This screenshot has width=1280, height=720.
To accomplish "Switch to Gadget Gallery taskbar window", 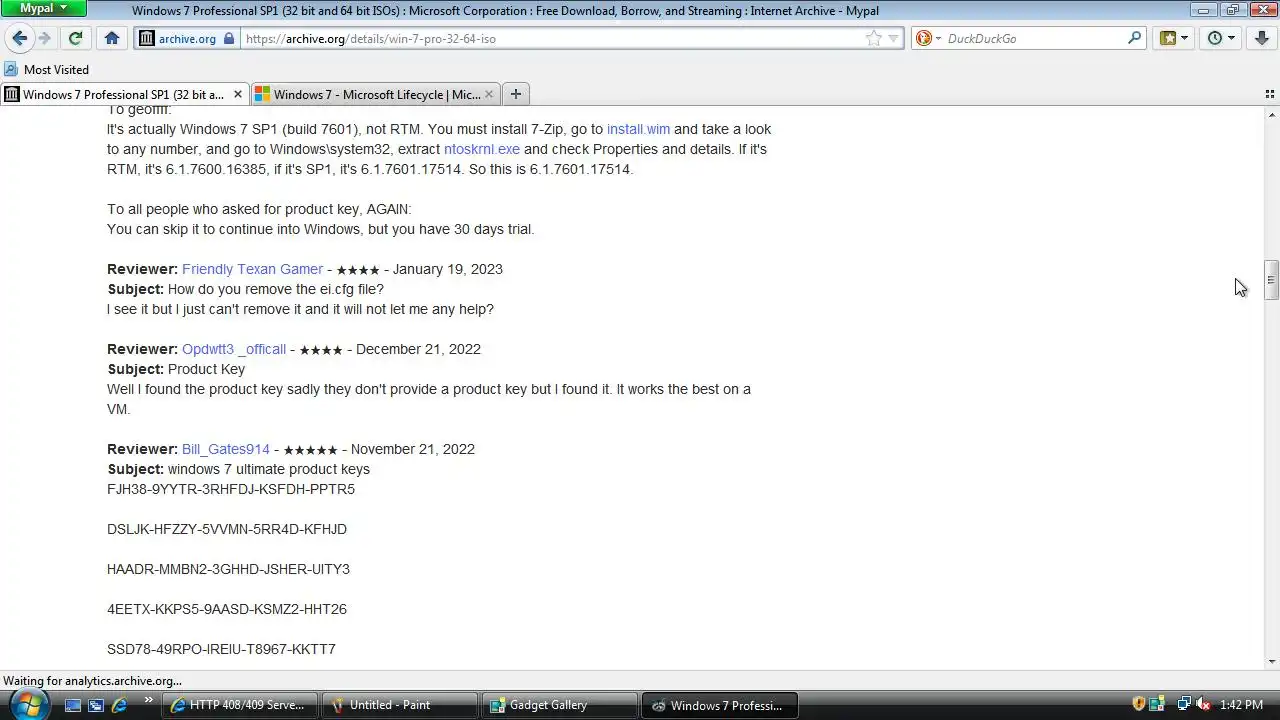I will click(559, 705).
